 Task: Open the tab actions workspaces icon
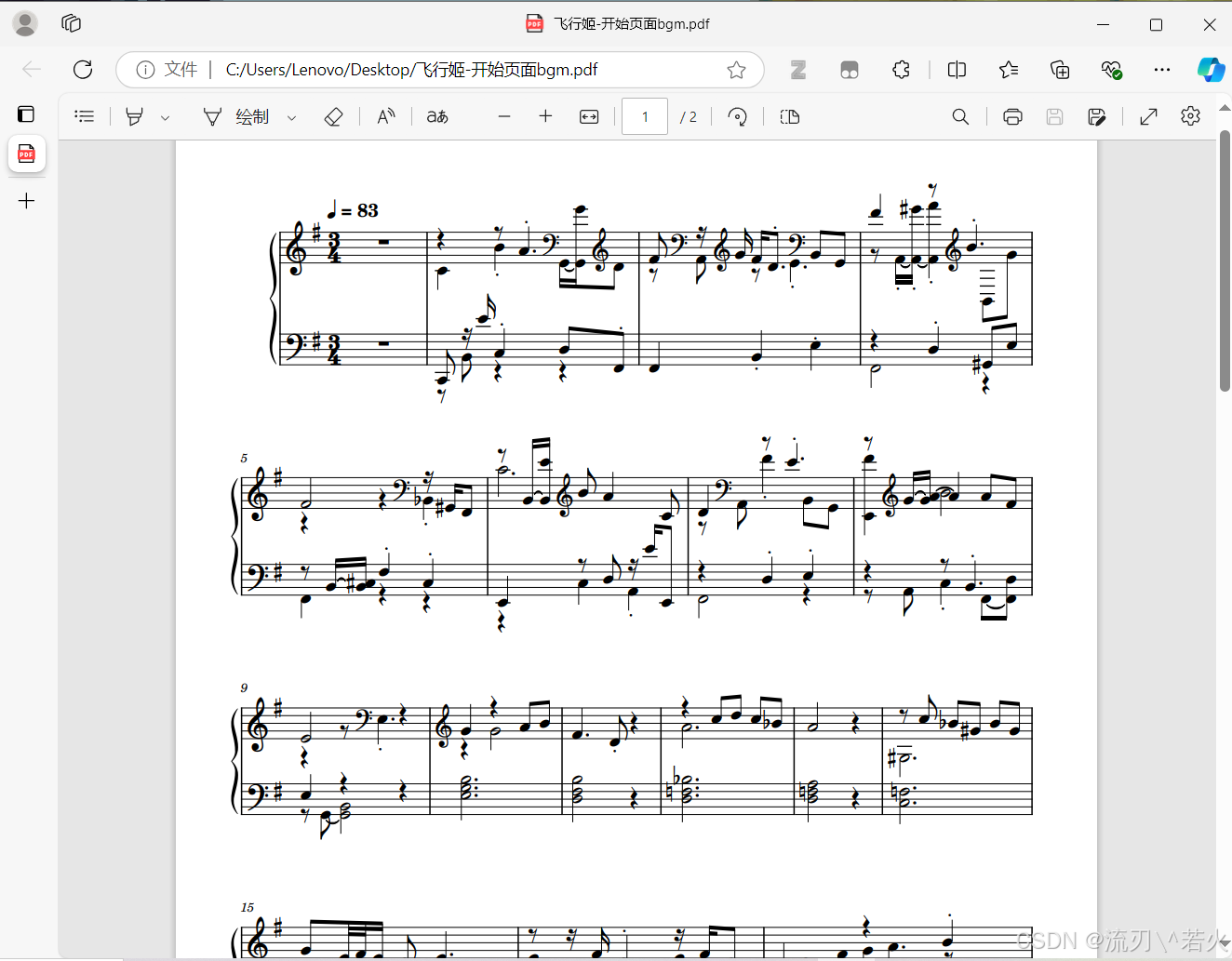(x=71, y=24)
